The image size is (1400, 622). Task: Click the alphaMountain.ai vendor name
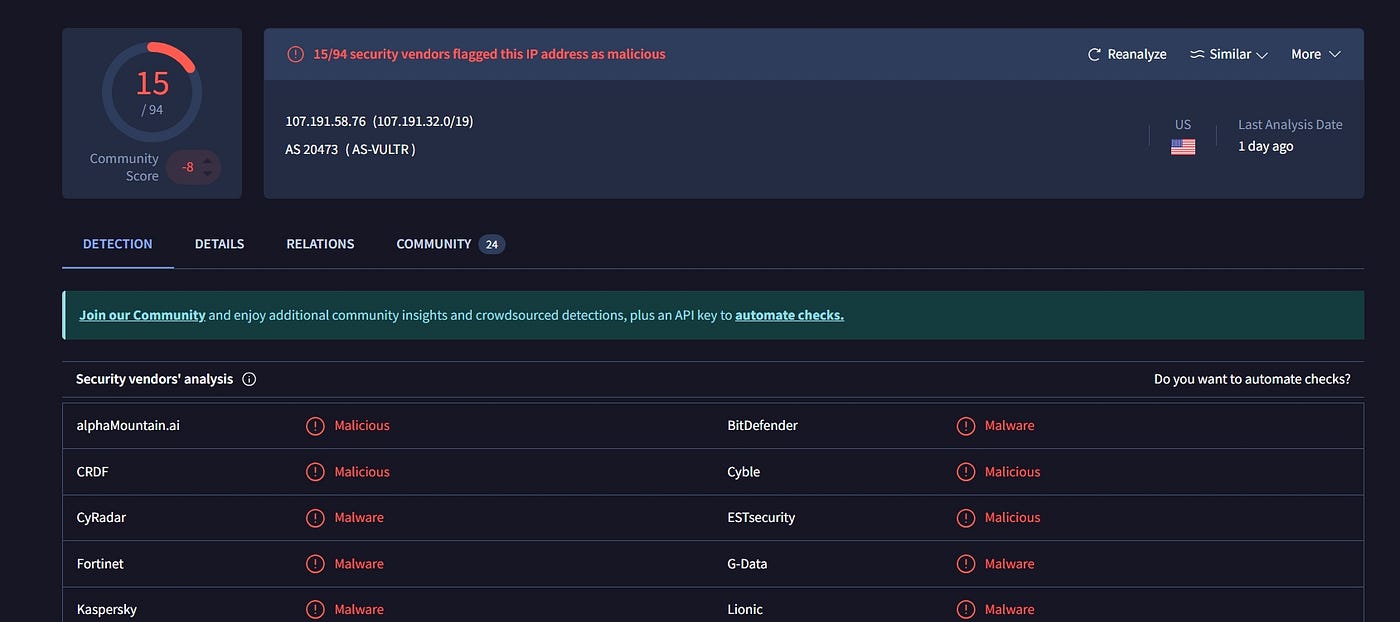point(128,426)
